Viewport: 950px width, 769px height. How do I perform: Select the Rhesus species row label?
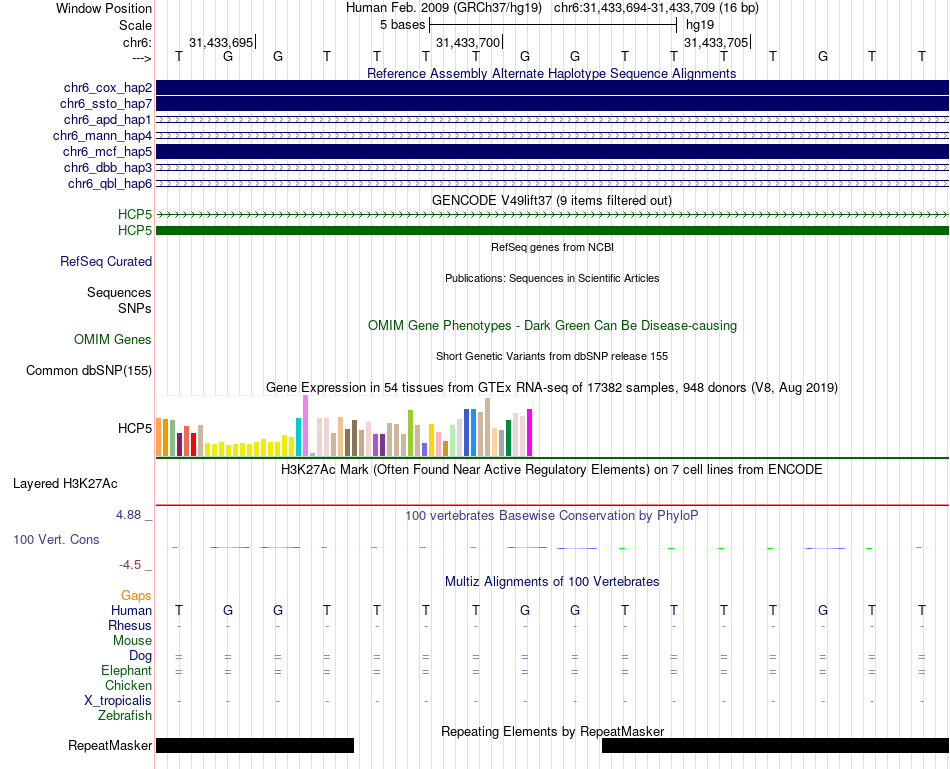130,625
